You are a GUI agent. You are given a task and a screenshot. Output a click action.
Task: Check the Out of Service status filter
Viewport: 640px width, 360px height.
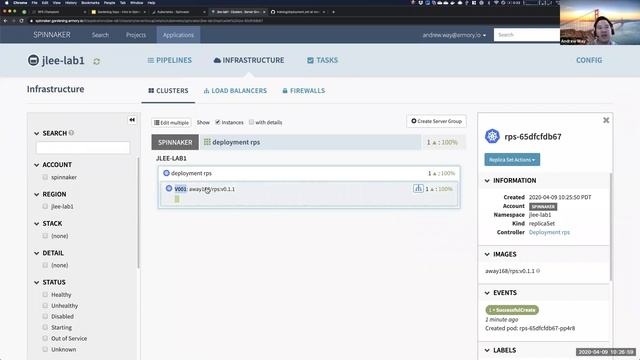(x=45, y=338)
